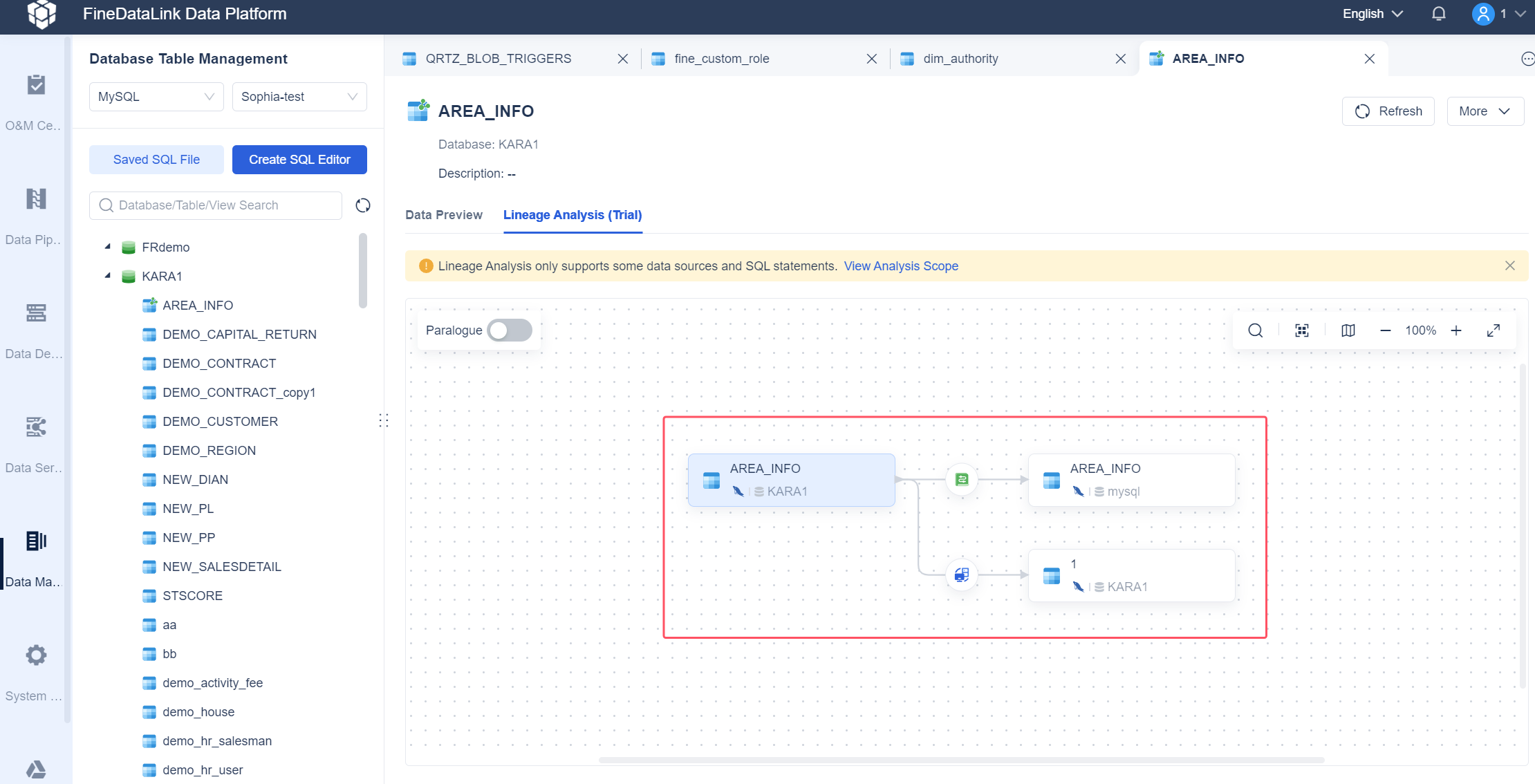
Task: Open the System Management gear icon
Action: (36, 655)
